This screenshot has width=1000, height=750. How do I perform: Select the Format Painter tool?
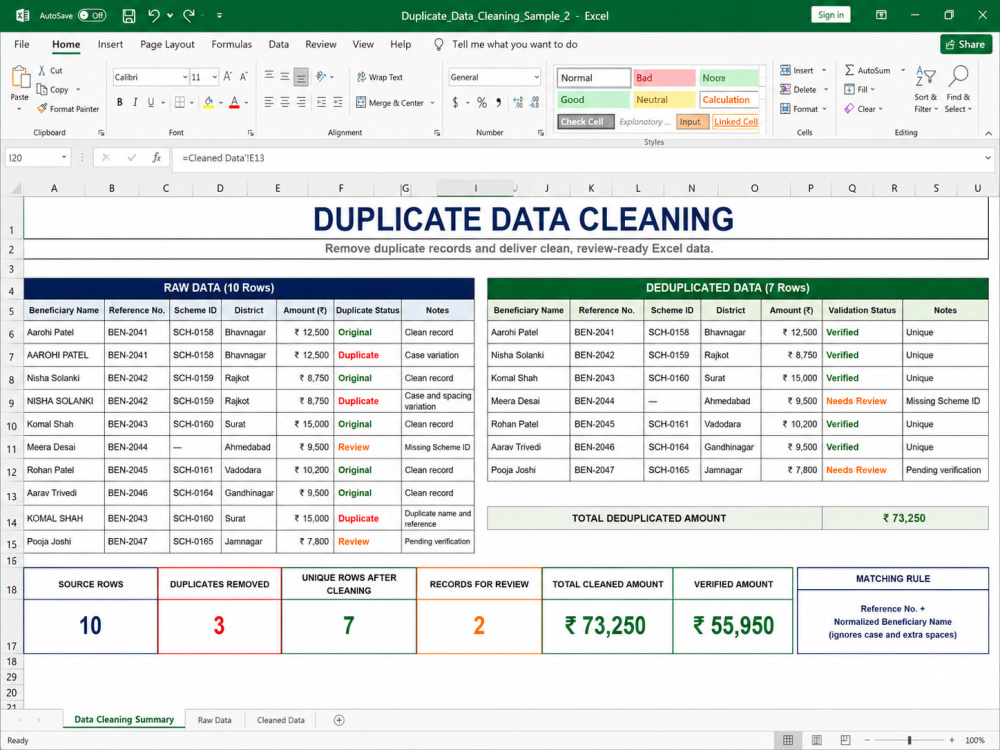[68, 109]
